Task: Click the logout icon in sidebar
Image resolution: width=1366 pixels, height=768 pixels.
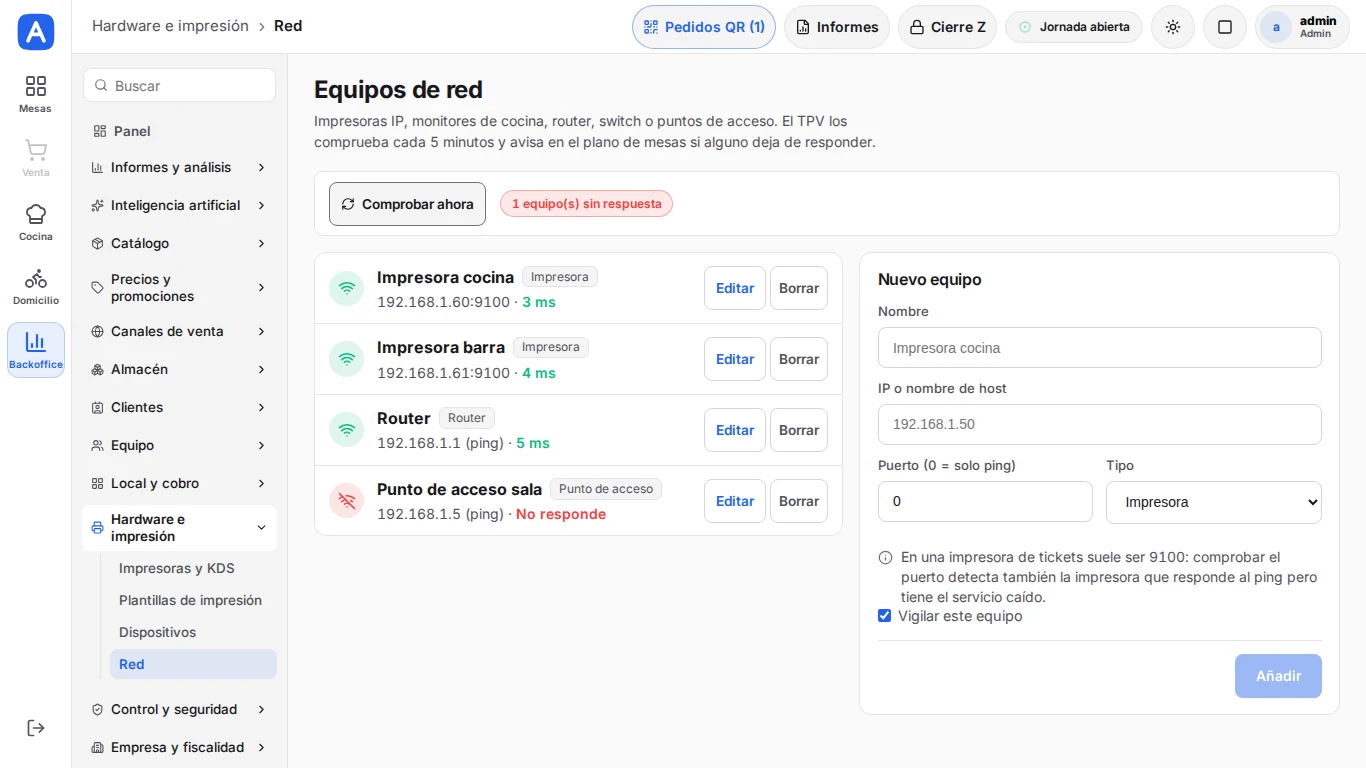Action: point(35,728)
